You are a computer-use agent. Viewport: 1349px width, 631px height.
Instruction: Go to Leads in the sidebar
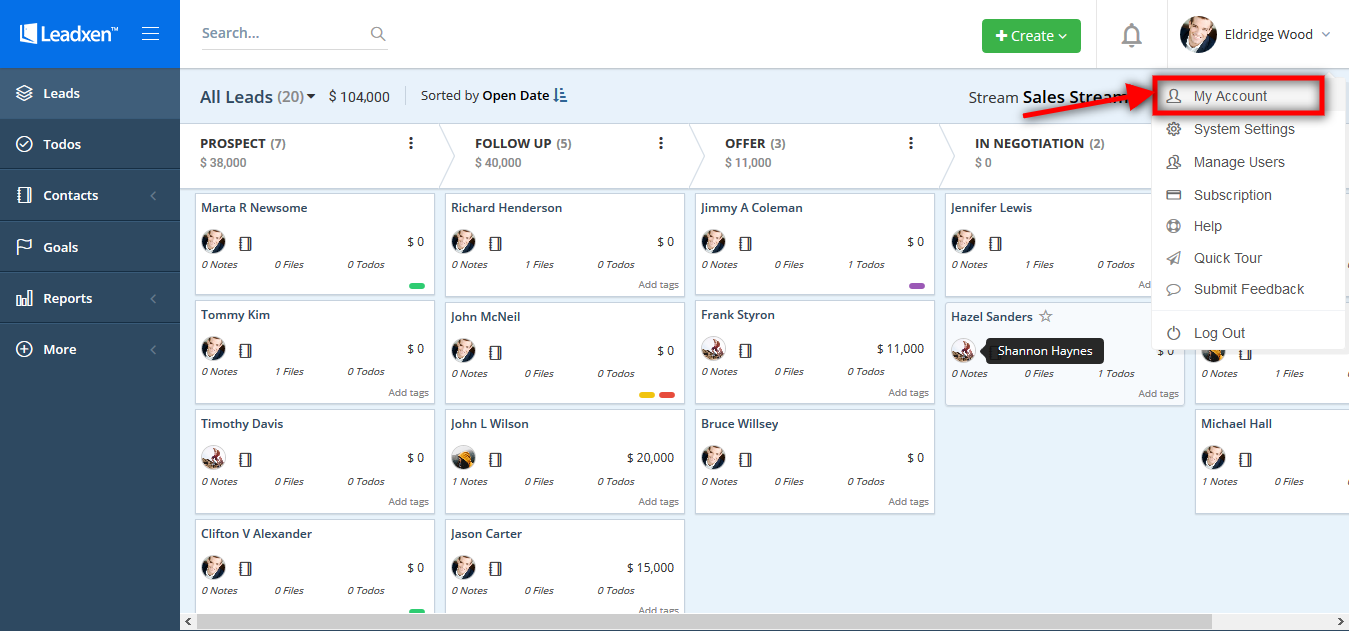click(x=90, y=93)
